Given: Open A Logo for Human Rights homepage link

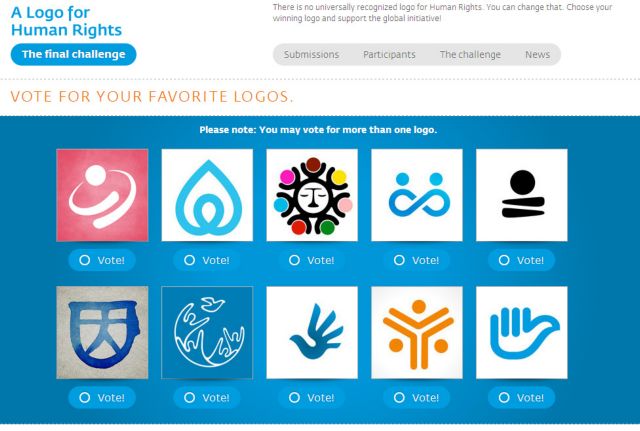Looking at the screenshot, I should [67, 21].
